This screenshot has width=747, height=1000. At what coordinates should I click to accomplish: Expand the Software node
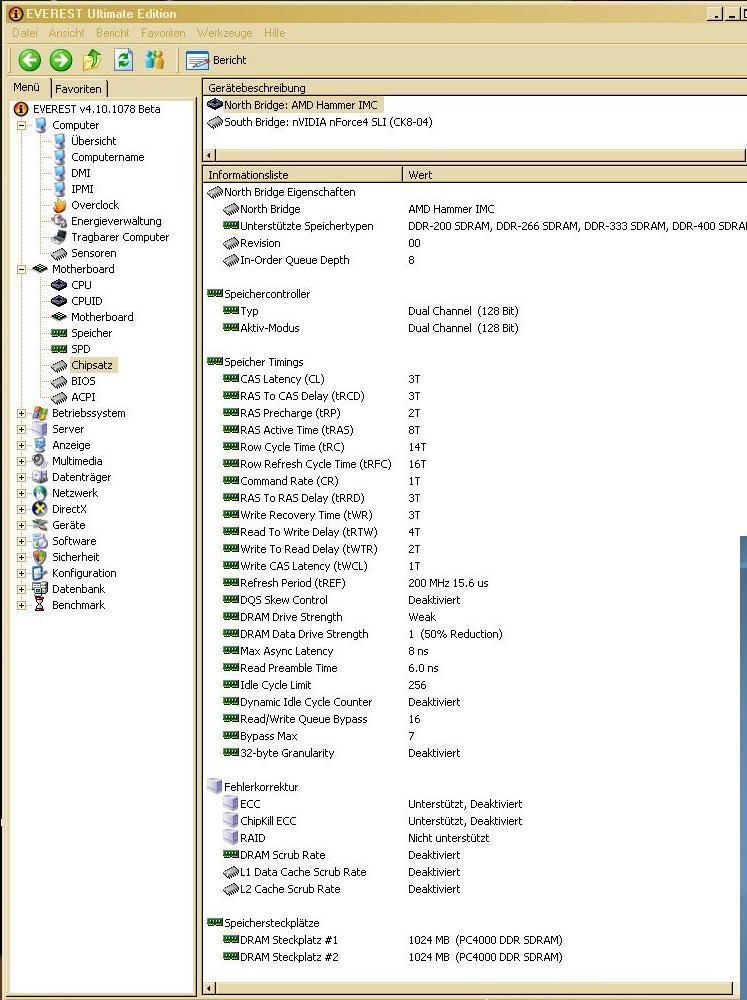(x=21, y=541)
